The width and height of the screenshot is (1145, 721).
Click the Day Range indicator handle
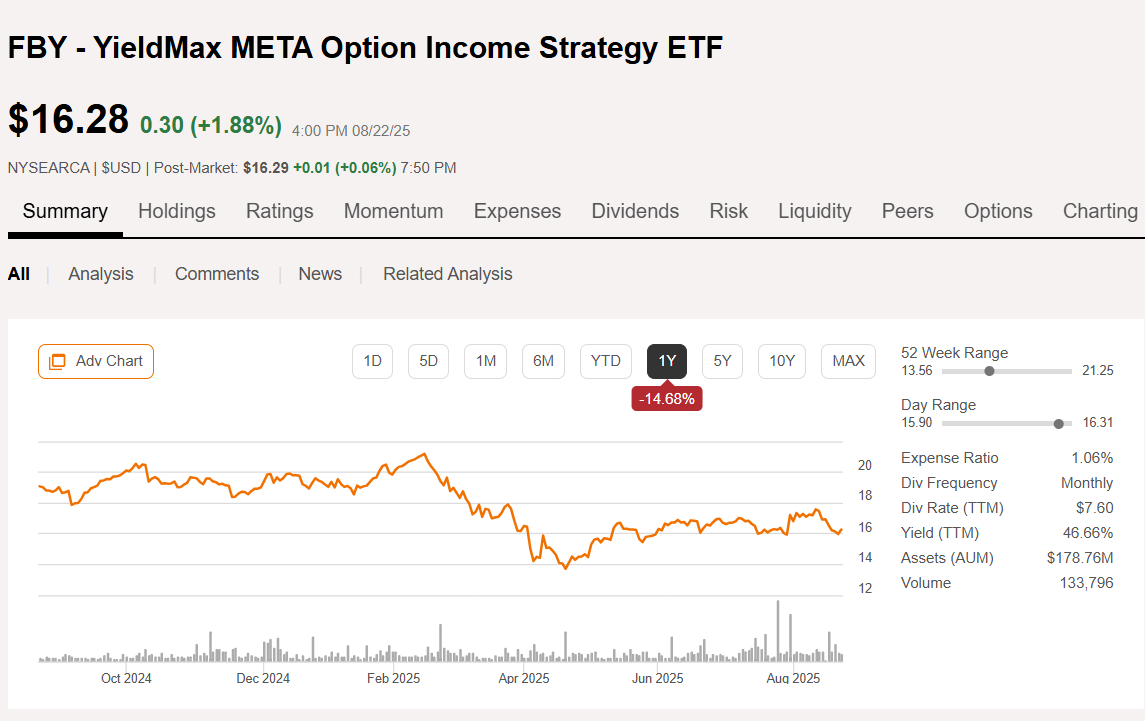(x=1058, y=423)
